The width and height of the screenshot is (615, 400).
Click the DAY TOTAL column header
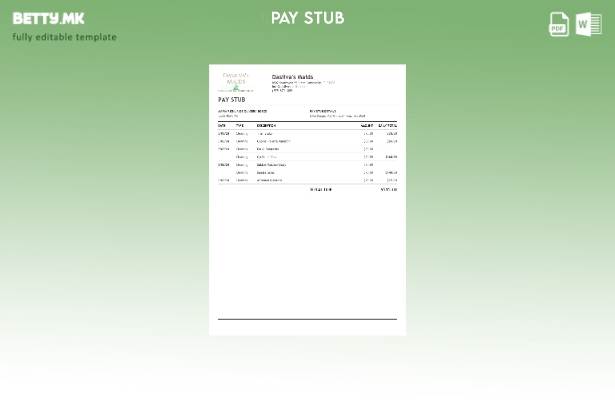[x=387, y=125]
